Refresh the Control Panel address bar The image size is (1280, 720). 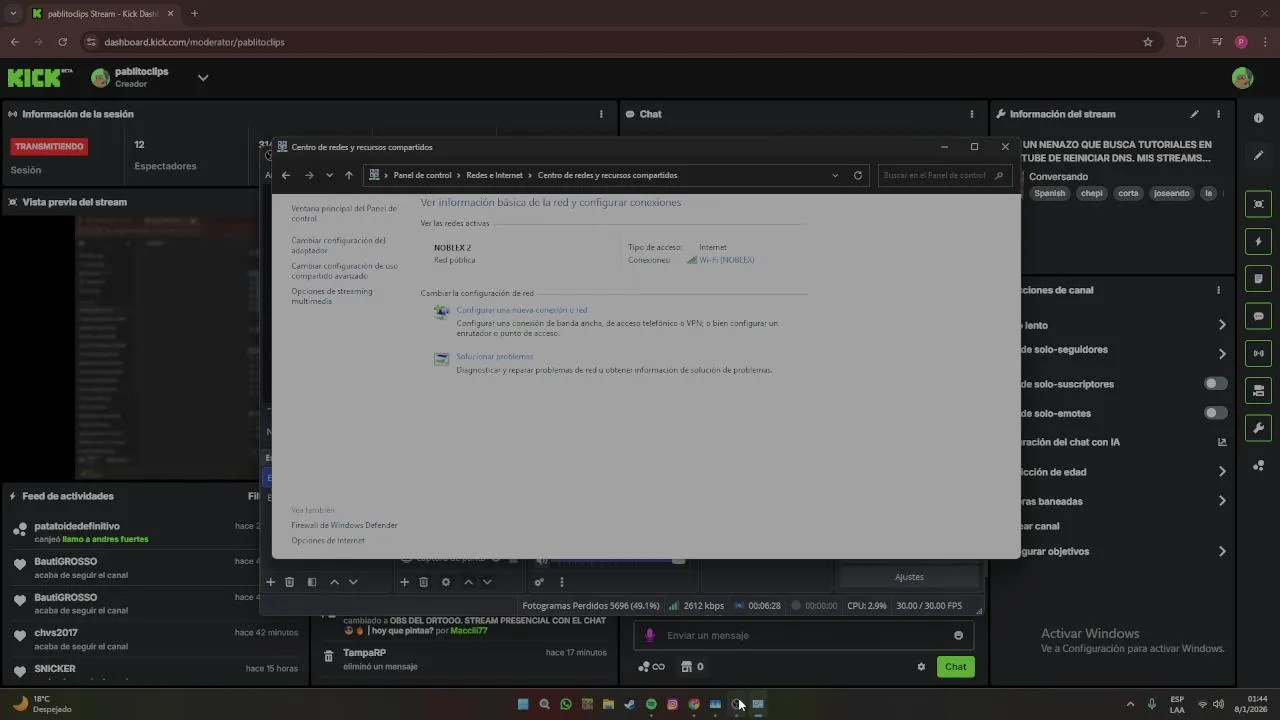(x=857, y=175)
